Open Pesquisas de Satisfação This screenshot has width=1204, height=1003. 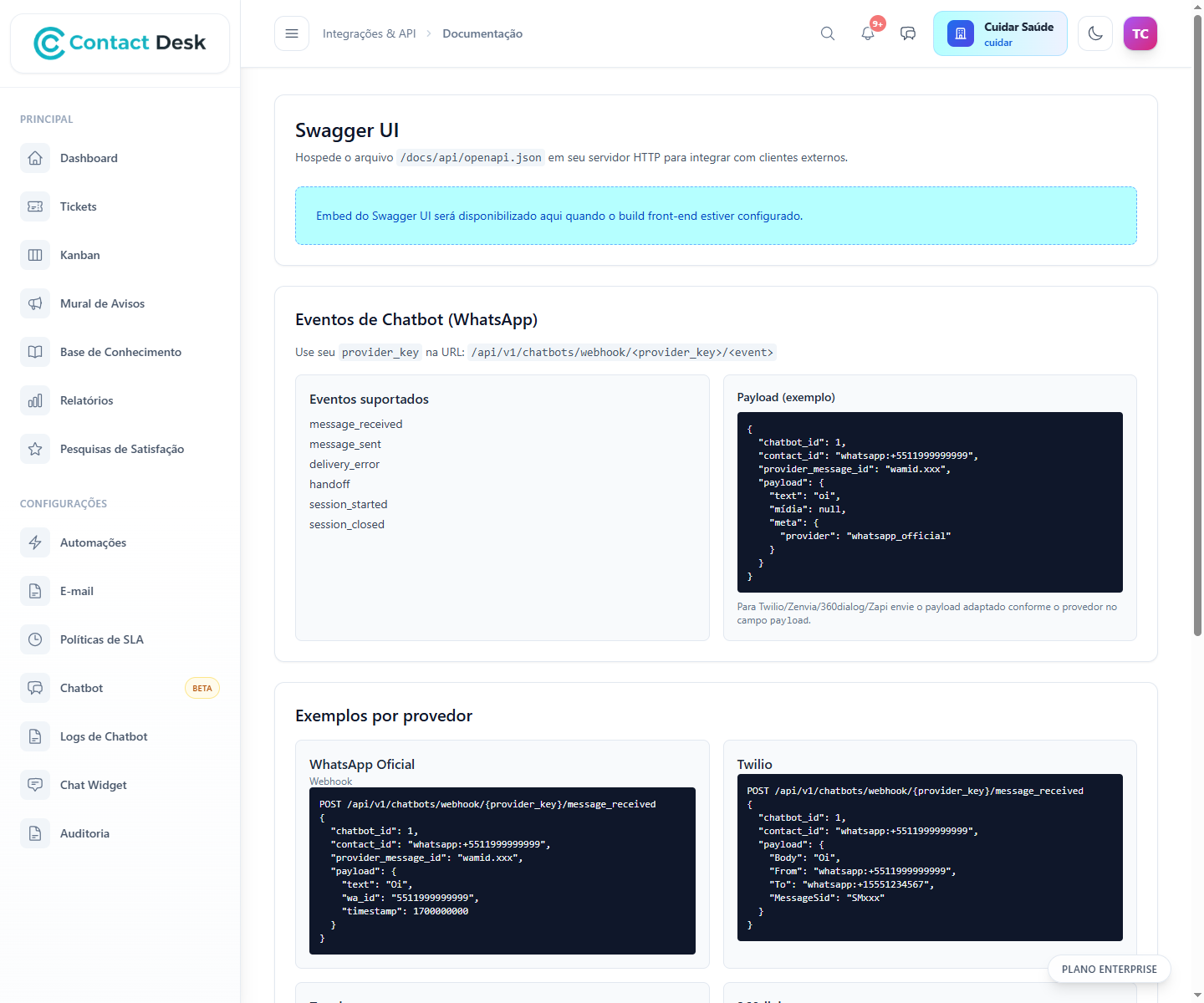click(x=122, y=449)
